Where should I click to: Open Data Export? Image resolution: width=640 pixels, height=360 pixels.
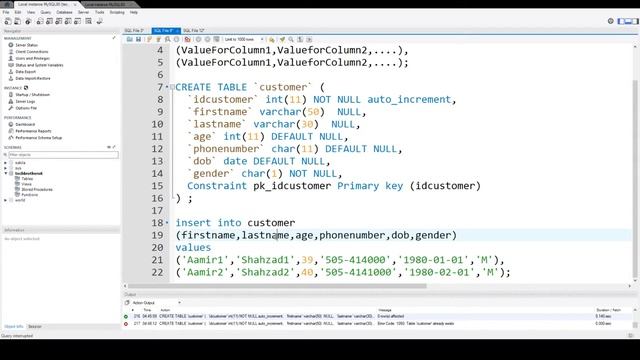26,71
